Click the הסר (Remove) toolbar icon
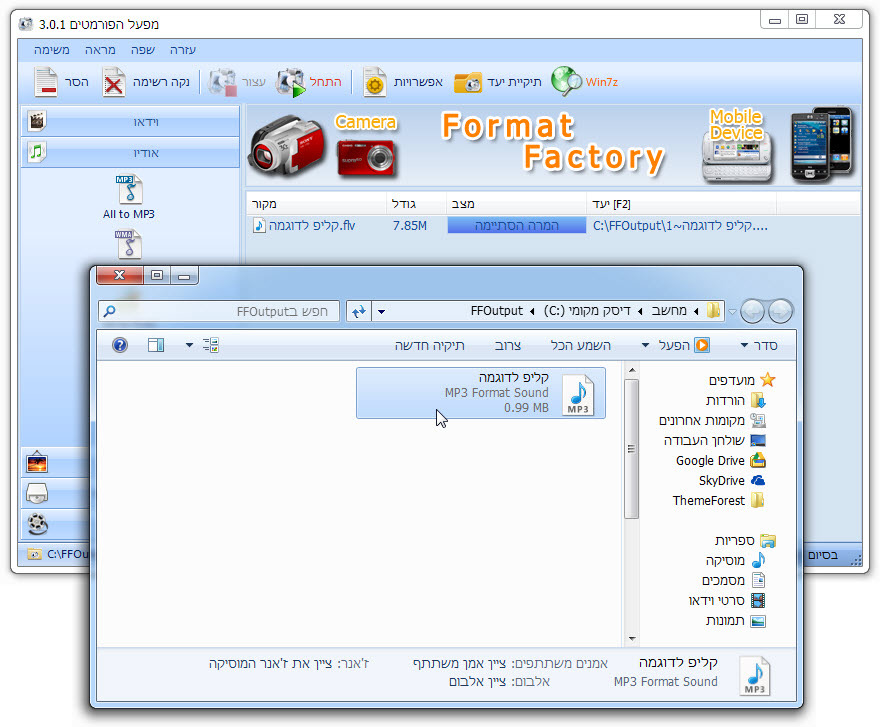 pyautogui.click(x=45, y=82)
